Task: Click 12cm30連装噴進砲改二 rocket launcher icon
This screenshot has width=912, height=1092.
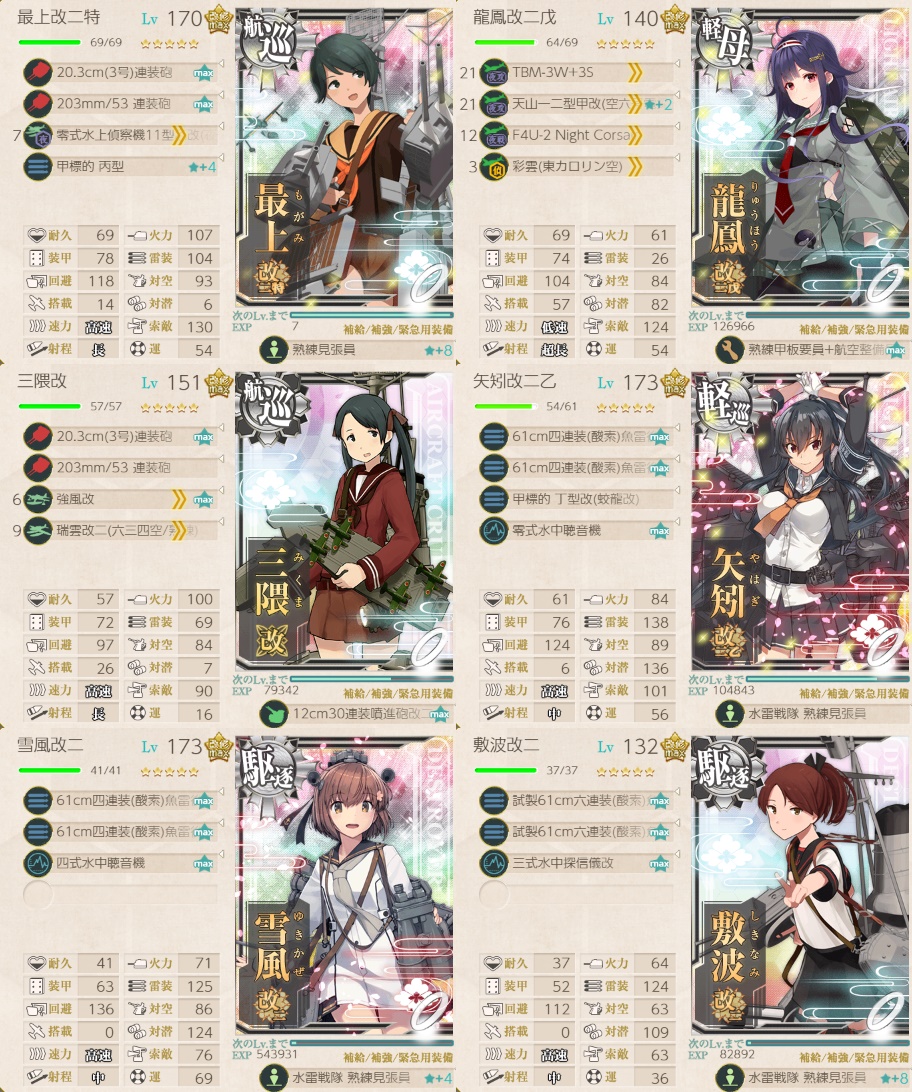Action: coord(274,714)
